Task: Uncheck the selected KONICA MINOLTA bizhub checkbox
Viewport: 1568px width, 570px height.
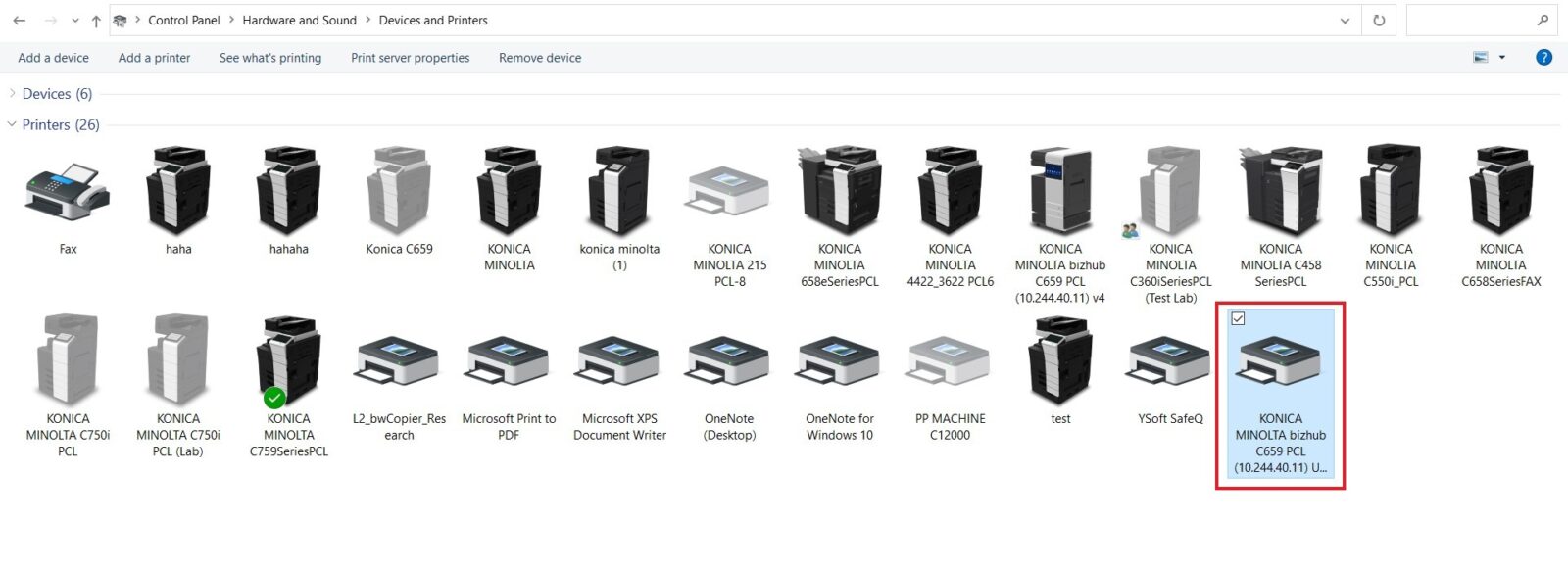Action: (x=1238, y=319)
